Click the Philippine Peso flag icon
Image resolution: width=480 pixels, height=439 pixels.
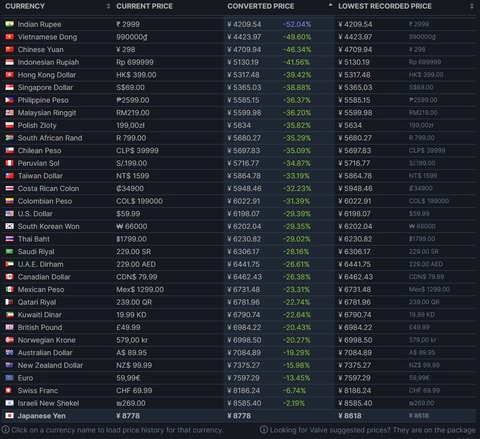(9, 100)
